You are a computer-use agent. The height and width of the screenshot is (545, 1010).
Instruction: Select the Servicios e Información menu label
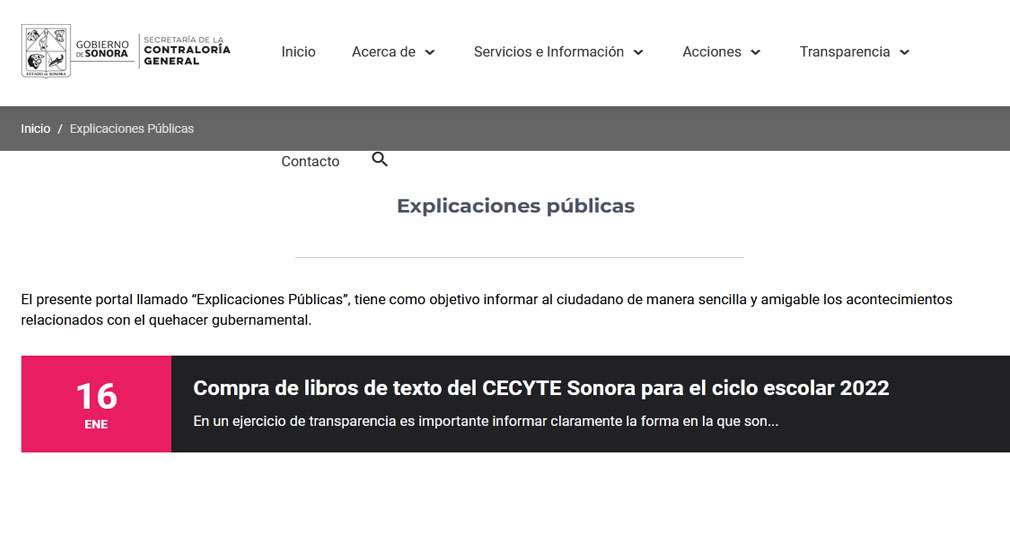coord(548,52)
